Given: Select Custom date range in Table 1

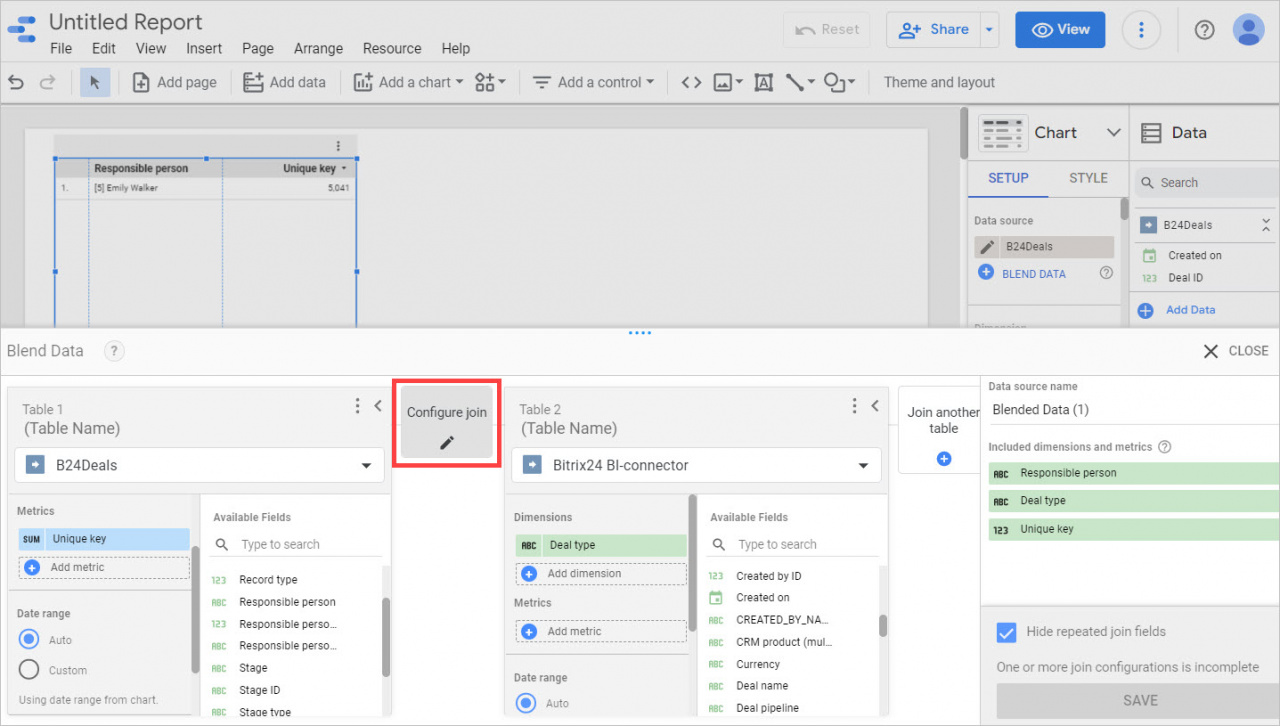Looking at the screenshot, I should coord(29,670).
